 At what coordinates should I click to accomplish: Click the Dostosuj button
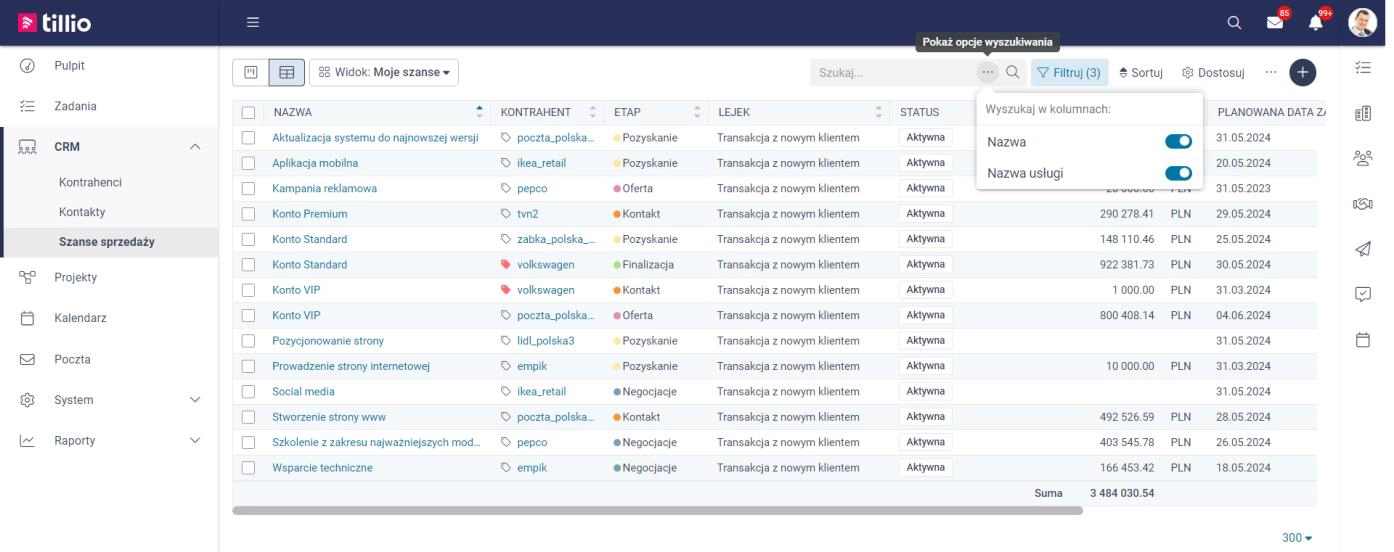(1213, 72)
